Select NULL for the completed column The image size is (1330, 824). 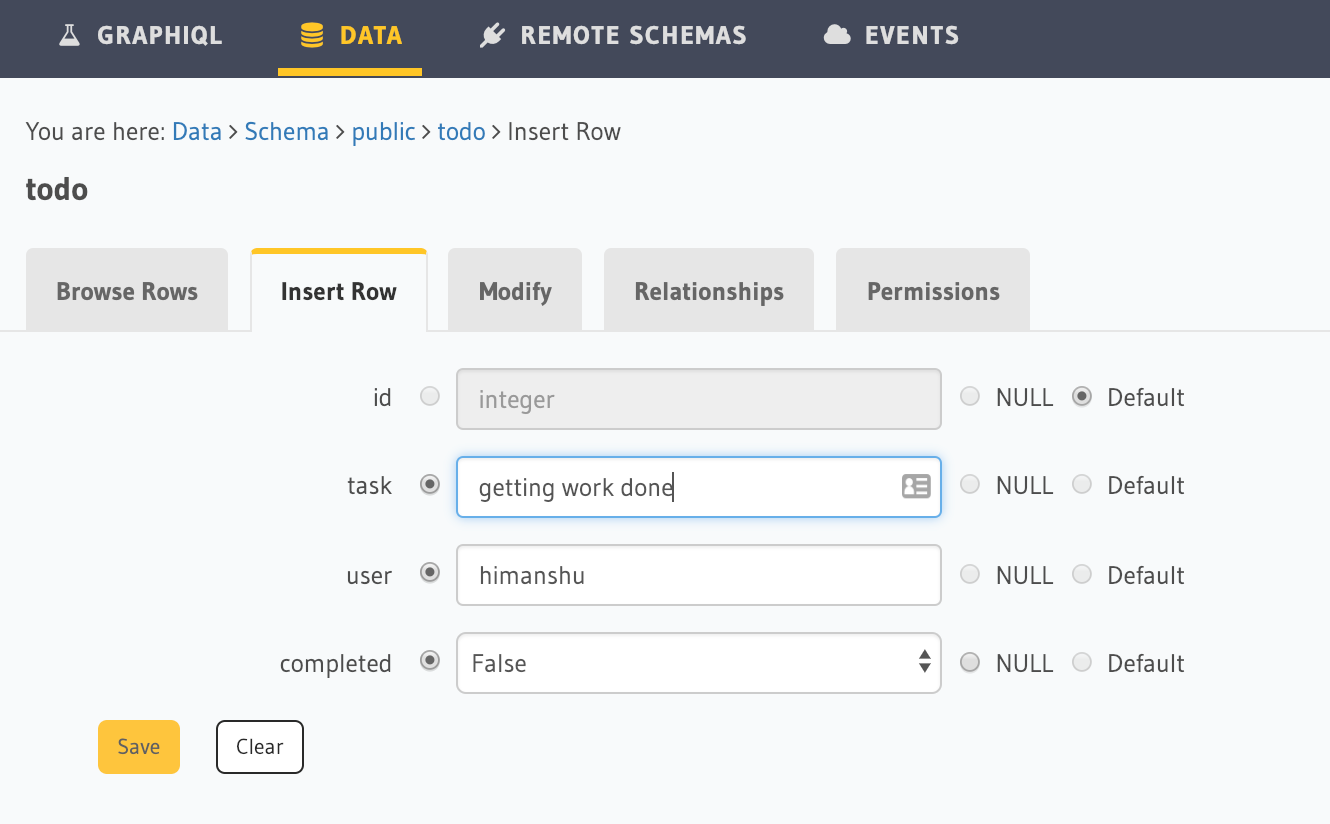point(970,661)
